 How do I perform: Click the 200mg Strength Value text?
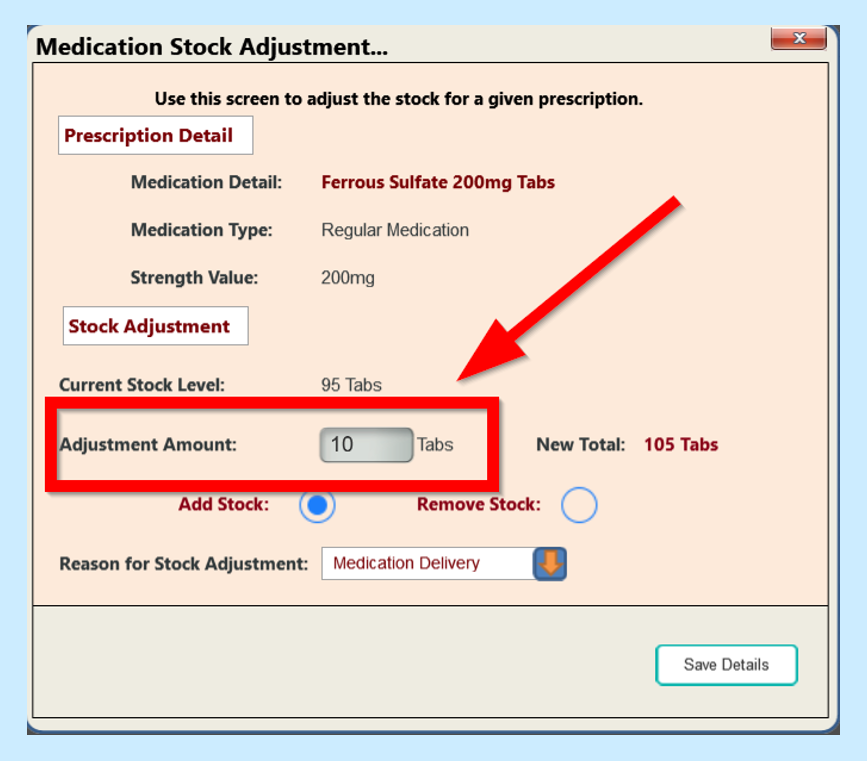point(348,278)
